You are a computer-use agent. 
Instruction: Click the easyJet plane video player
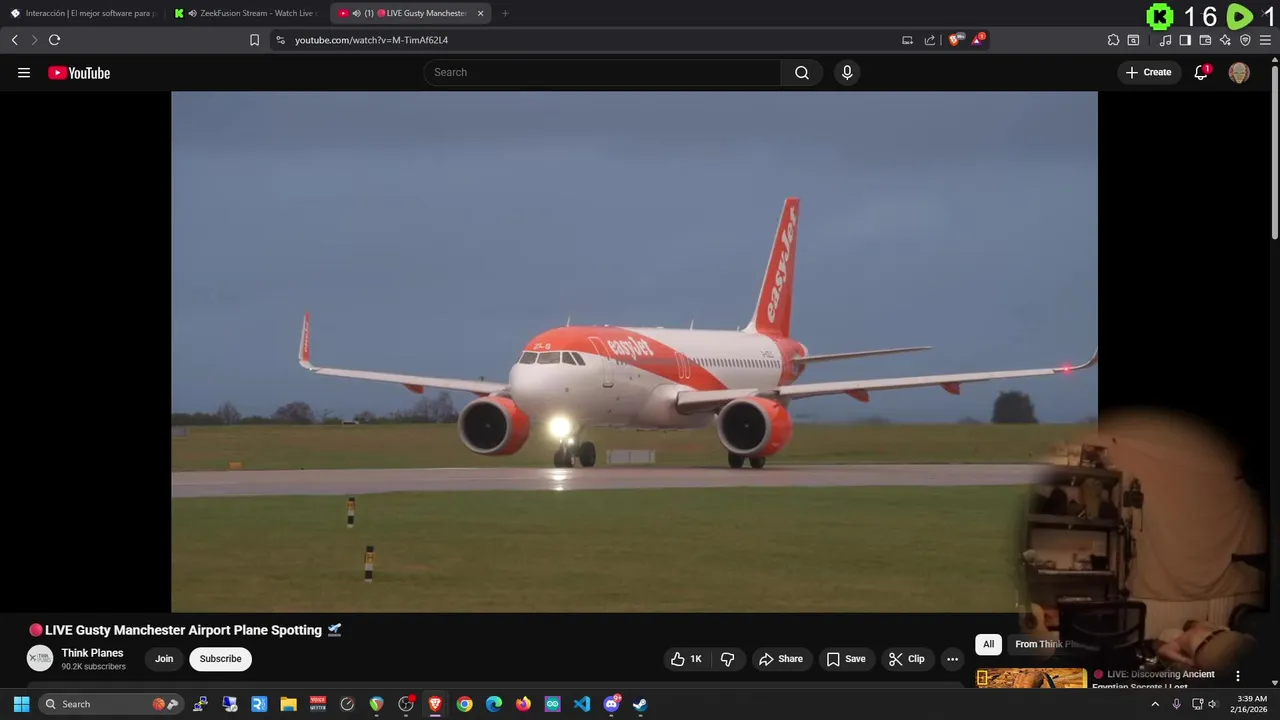(634, 352)
